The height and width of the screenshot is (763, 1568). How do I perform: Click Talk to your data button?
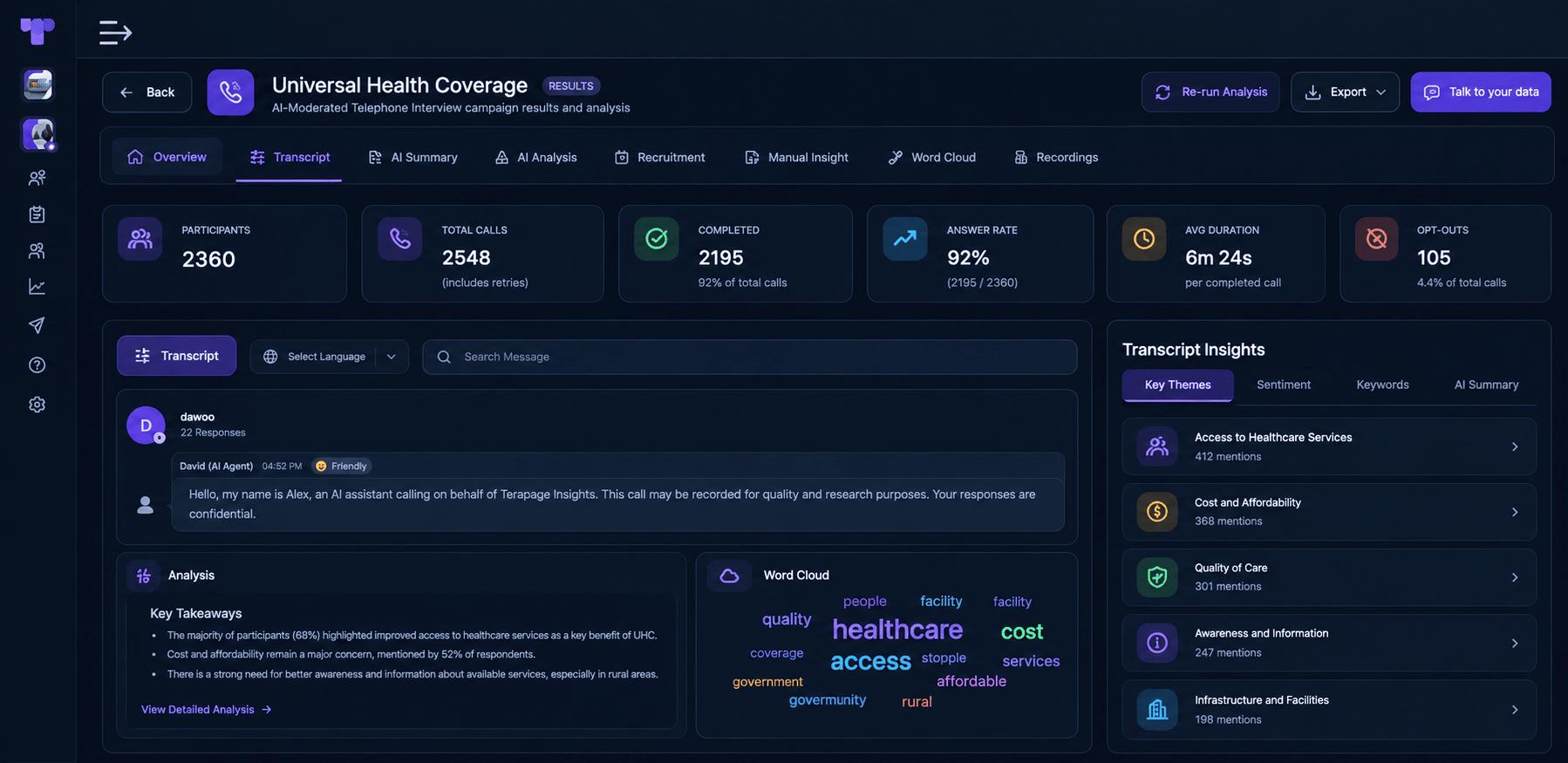tap(1481, 92)
